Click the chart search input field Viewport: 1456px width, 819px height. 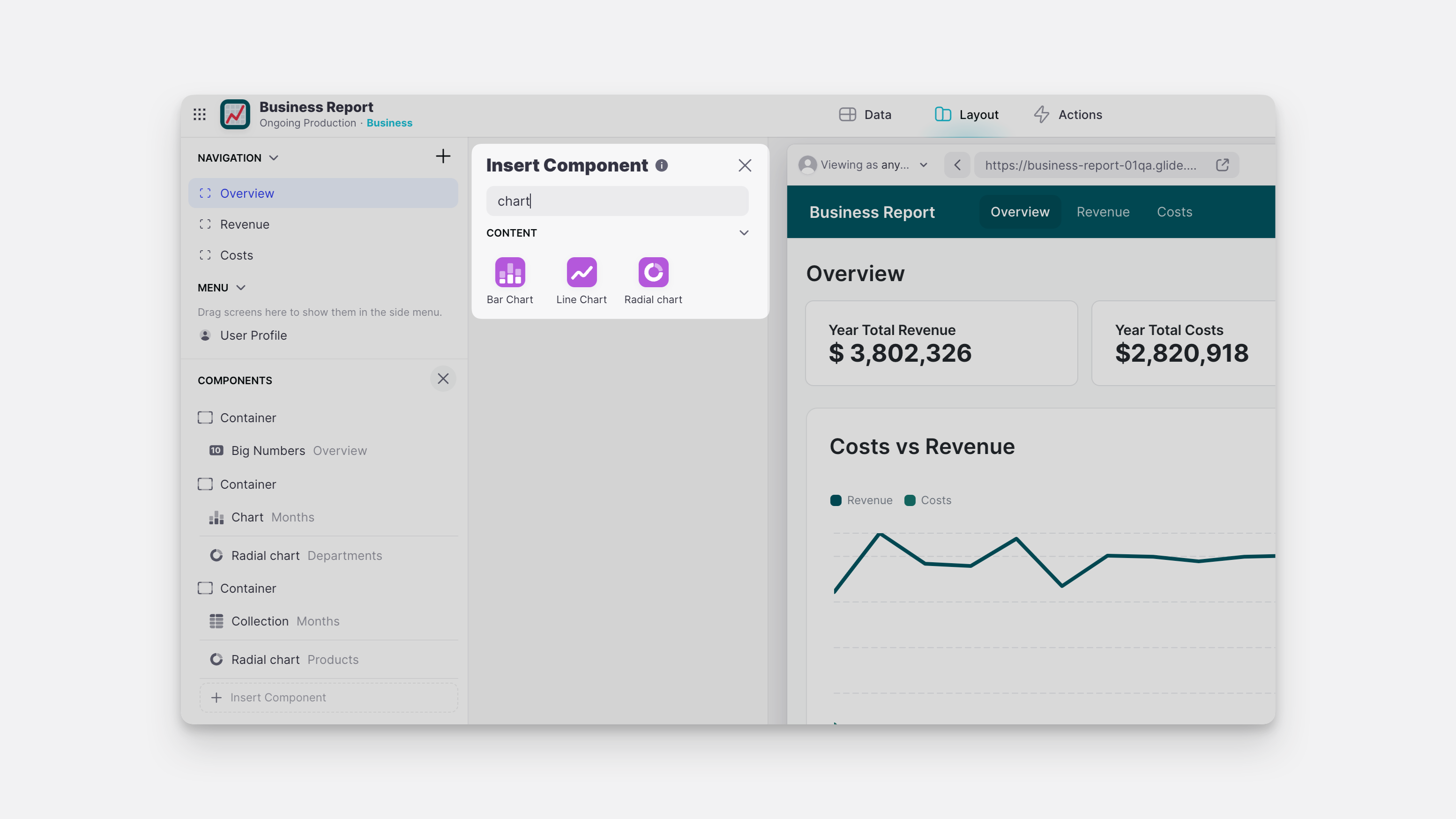pos(617,201)
